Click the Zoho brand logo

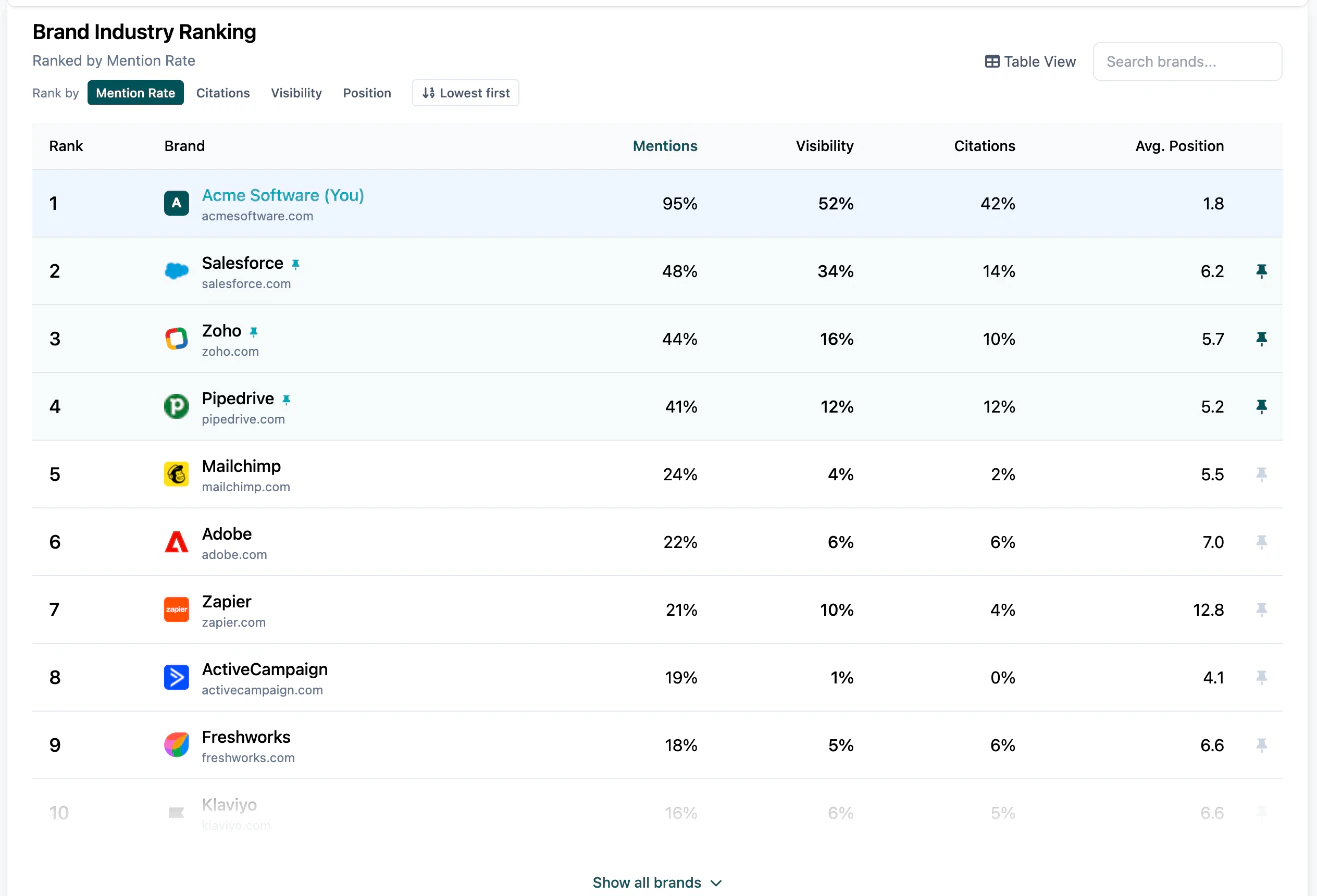coord(176,339)
